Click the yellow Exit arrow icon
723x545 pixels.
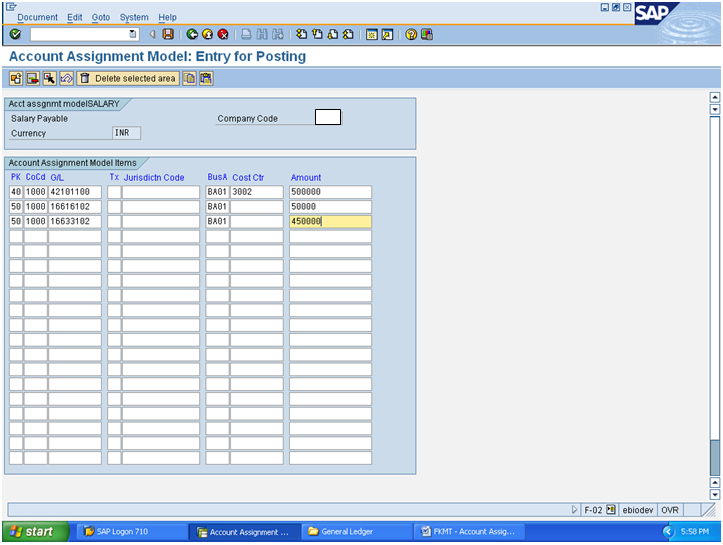pyautogui.click(x=207, y=34)
